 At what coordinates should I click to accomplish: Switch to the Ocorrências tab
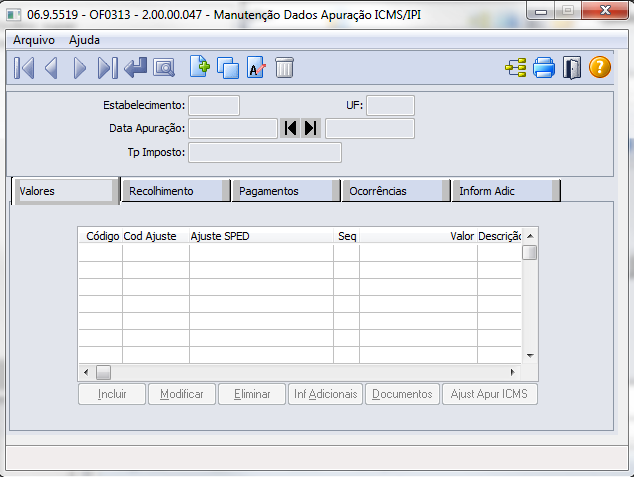[x=396, y=191]
